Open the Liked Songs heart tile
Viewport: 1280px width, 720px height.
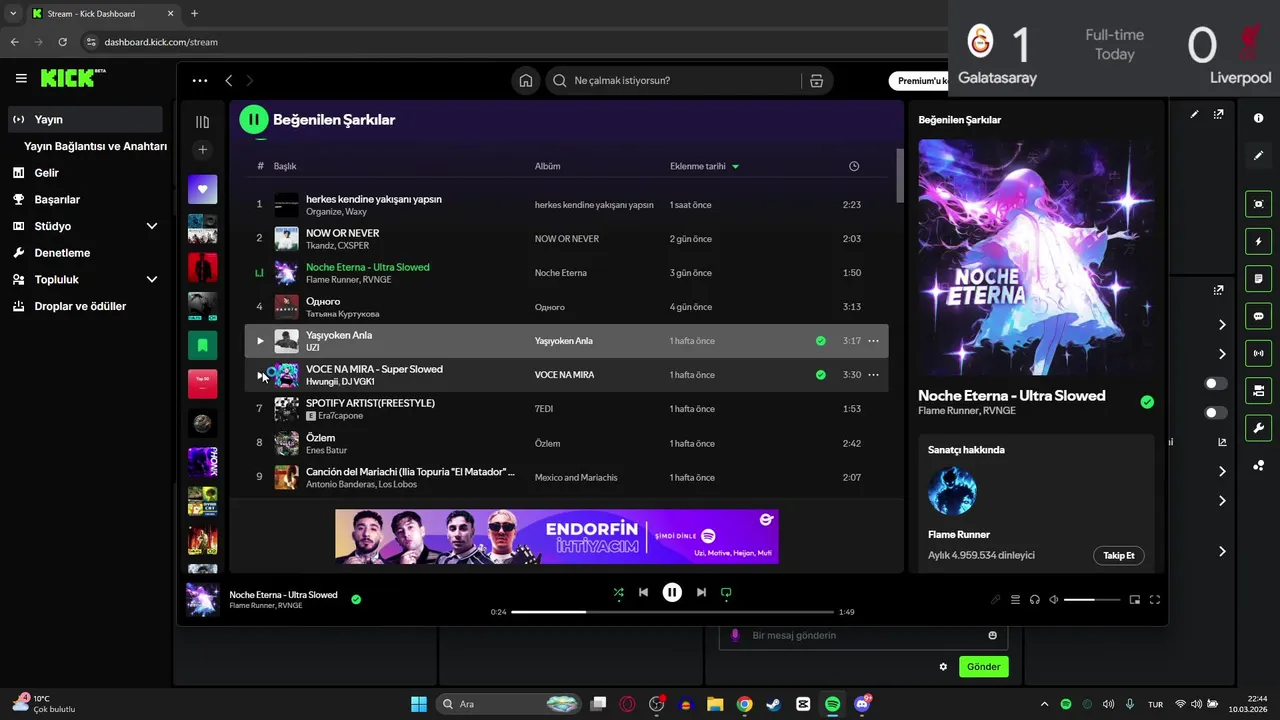click(x=202, y=189)
